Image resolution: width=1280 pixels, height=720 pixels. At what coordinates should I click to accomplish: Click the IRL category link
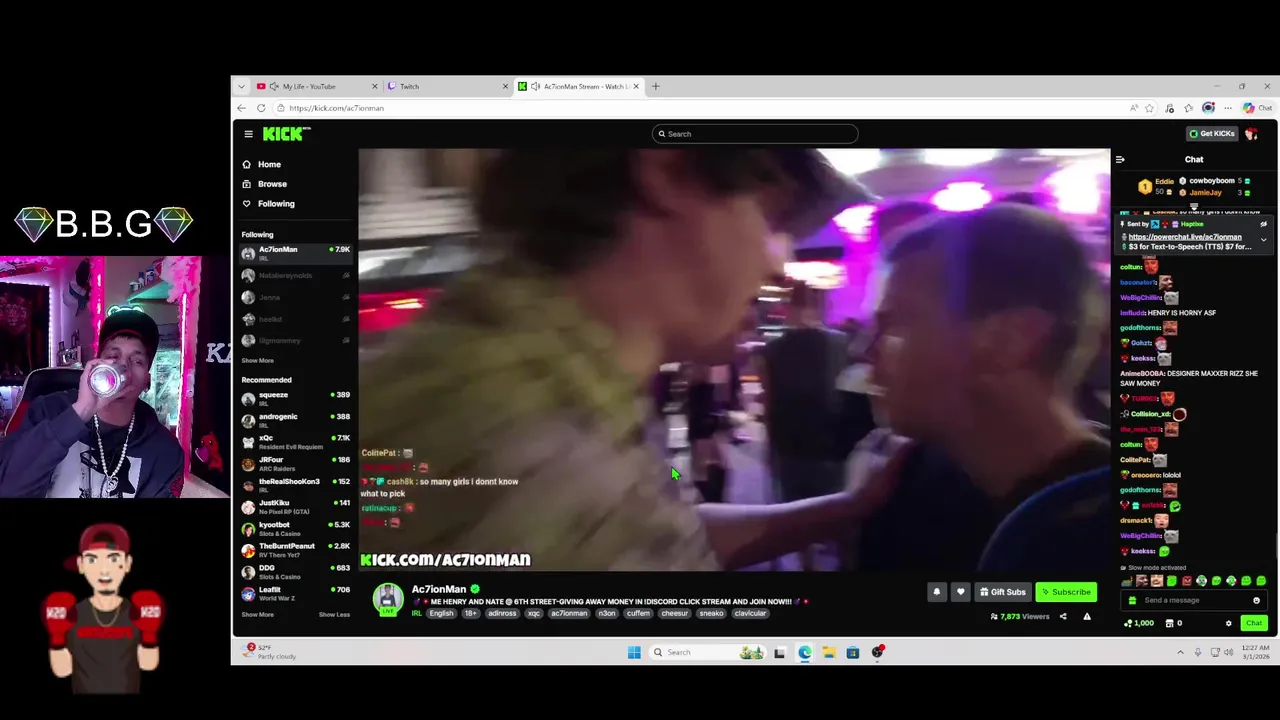point(417,613)
